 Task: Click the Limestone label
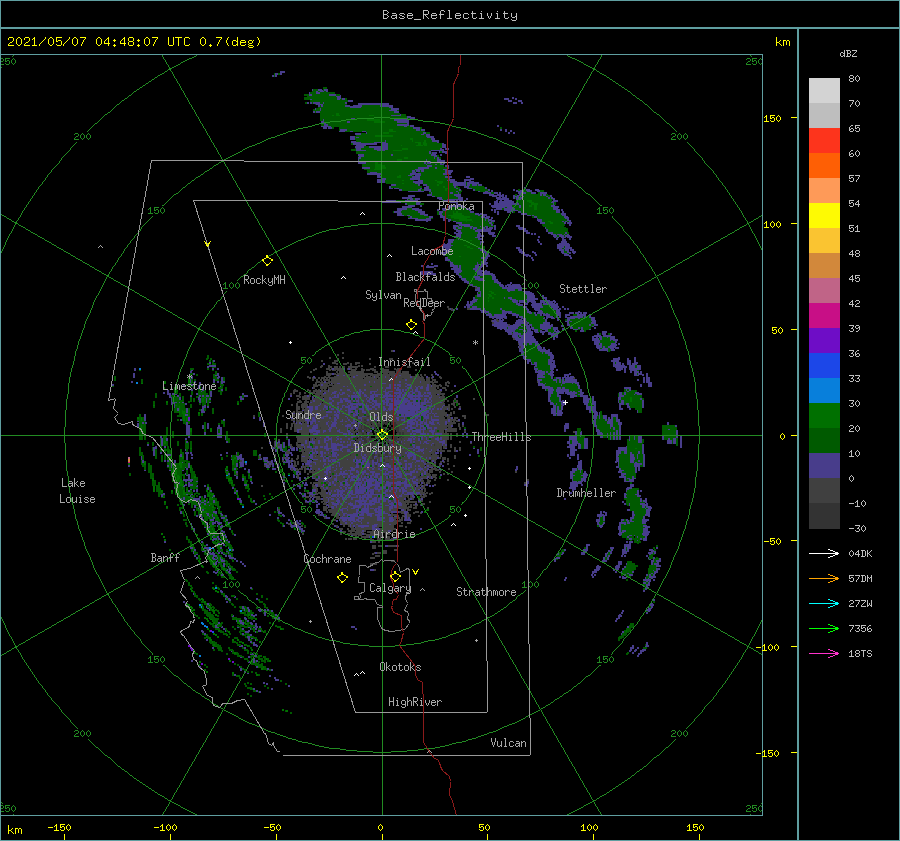pyautogui.click(x=189, y=386)
